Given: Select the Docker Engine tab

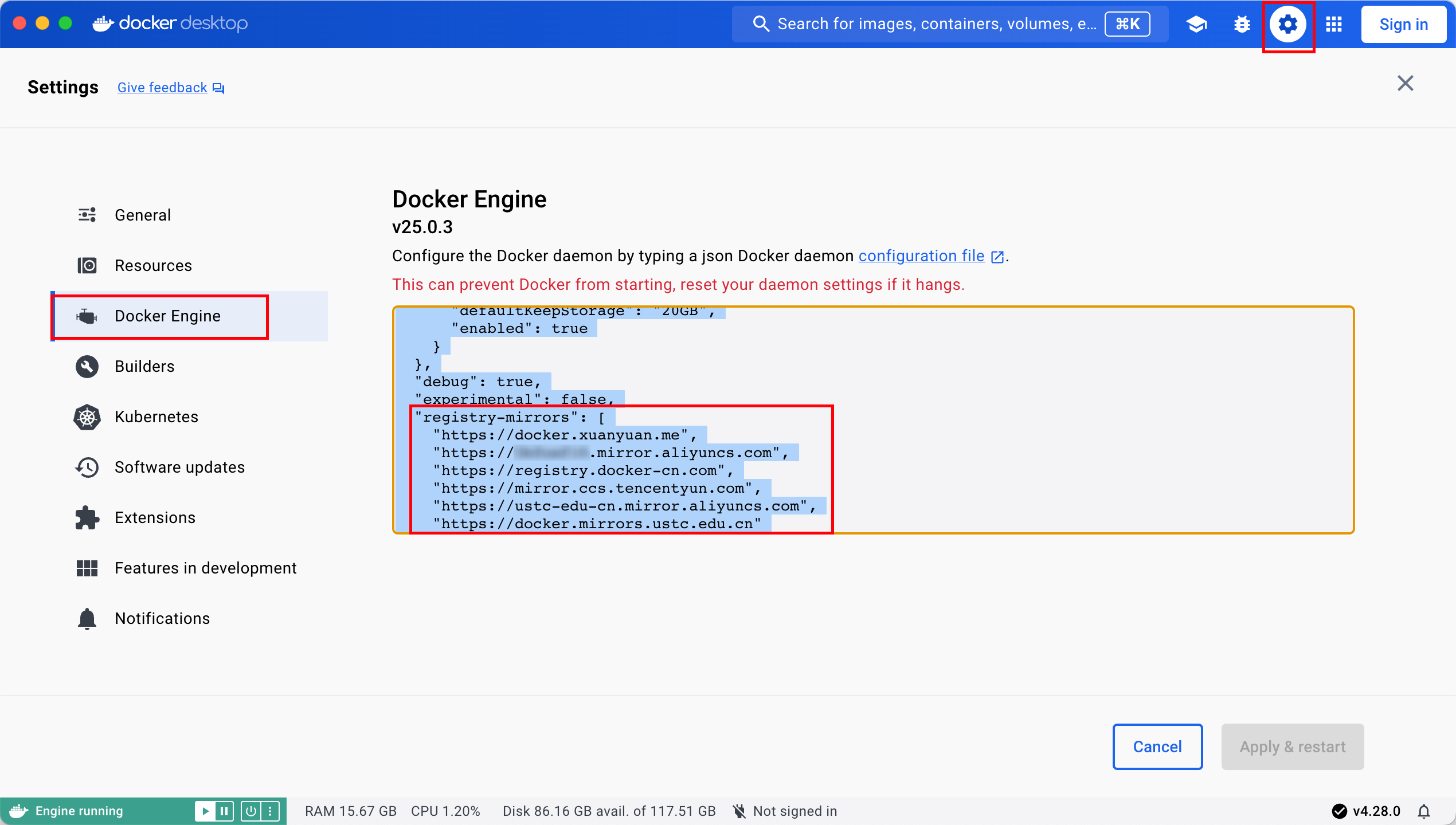Looking at the screenshot, I should 189,316.
